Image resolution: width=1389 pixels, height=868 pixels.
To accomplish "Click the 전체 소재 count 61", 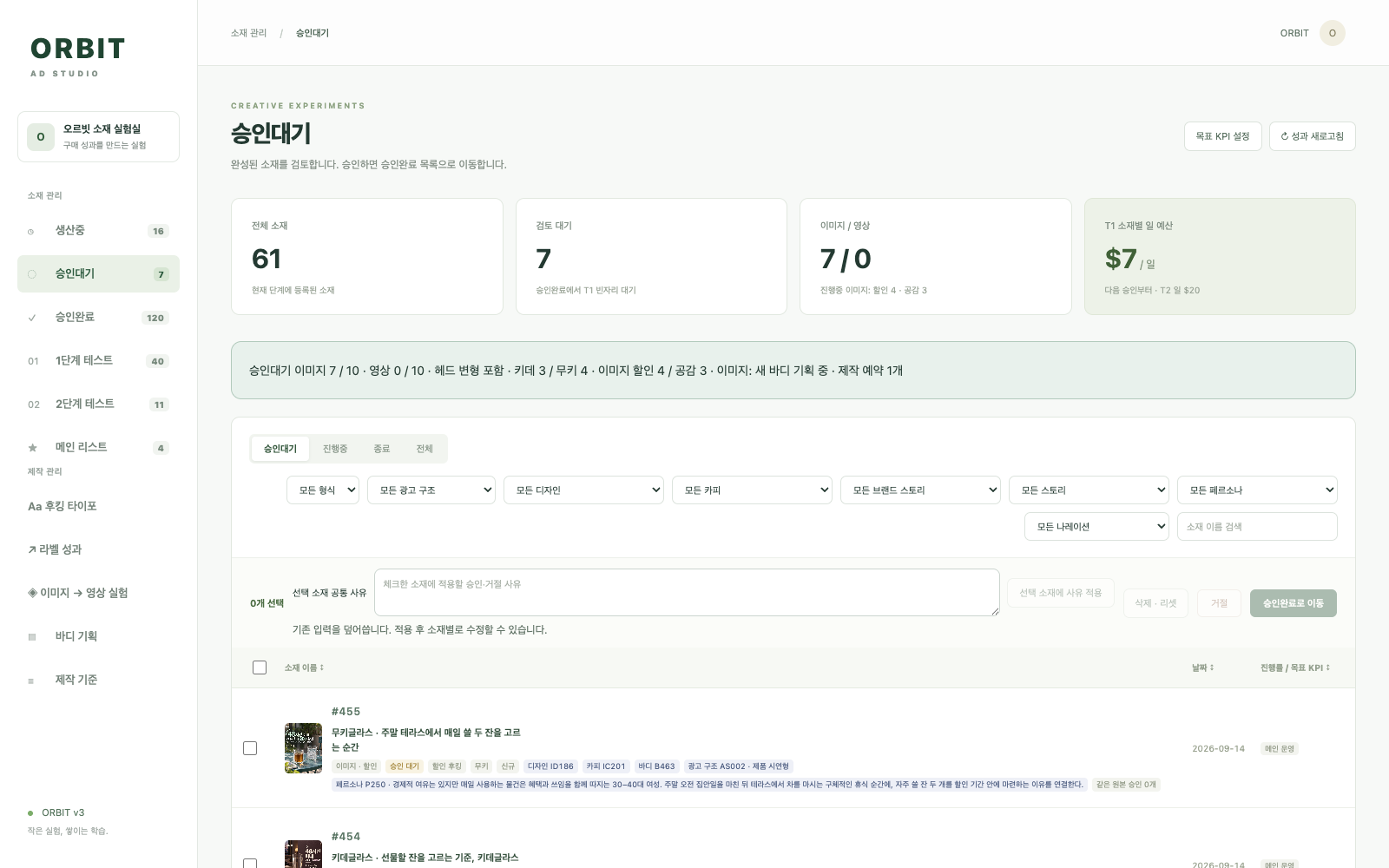I will (x=267, y=259).
